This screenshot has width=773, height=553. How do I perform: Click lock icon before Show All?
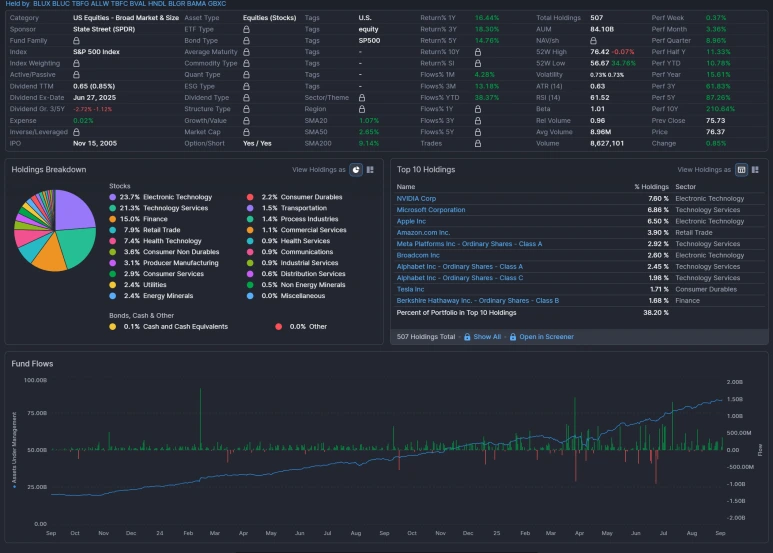pyautogui.click(x=467, y=337)
